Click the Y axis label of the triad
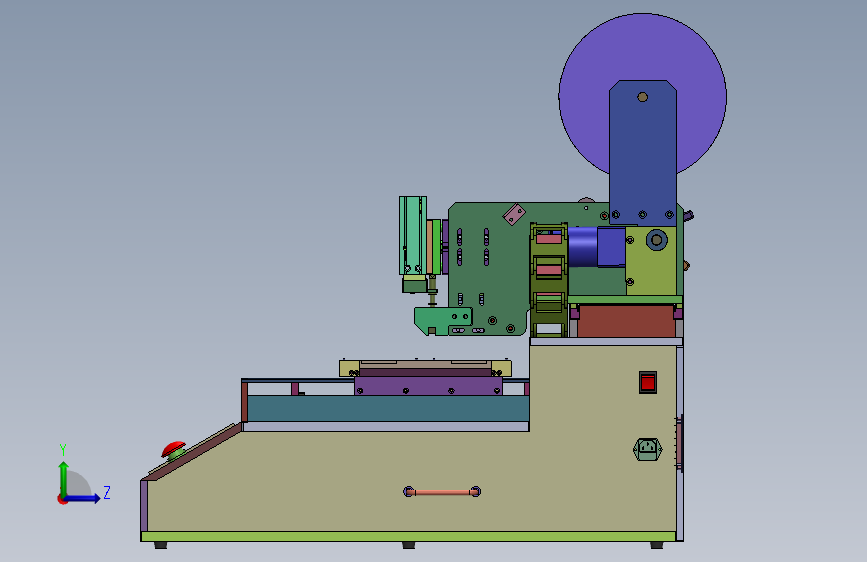Screen dimensions: 867x562 point(63,450)
